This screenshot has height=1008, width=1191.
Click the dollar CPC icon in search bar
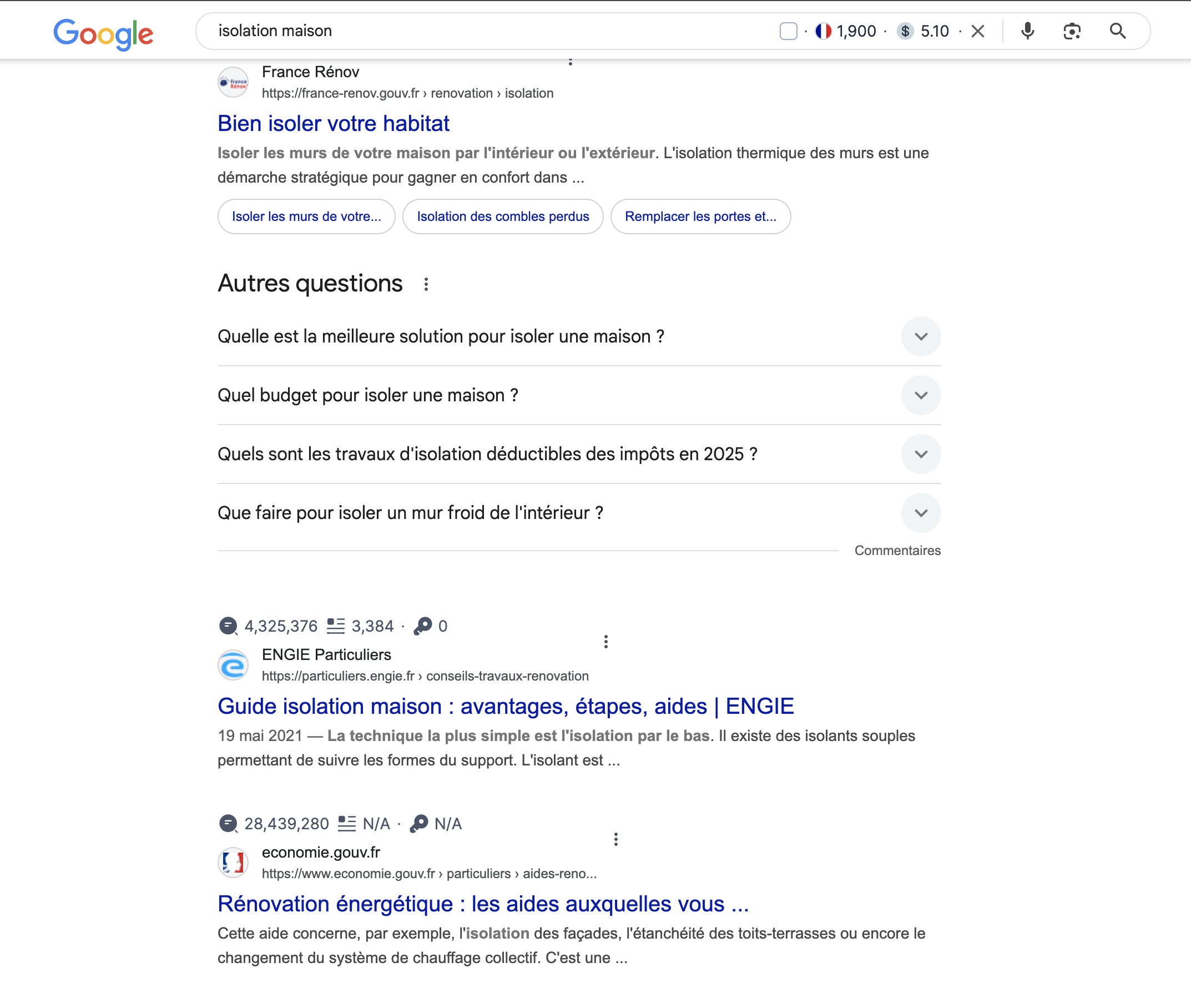905,31
